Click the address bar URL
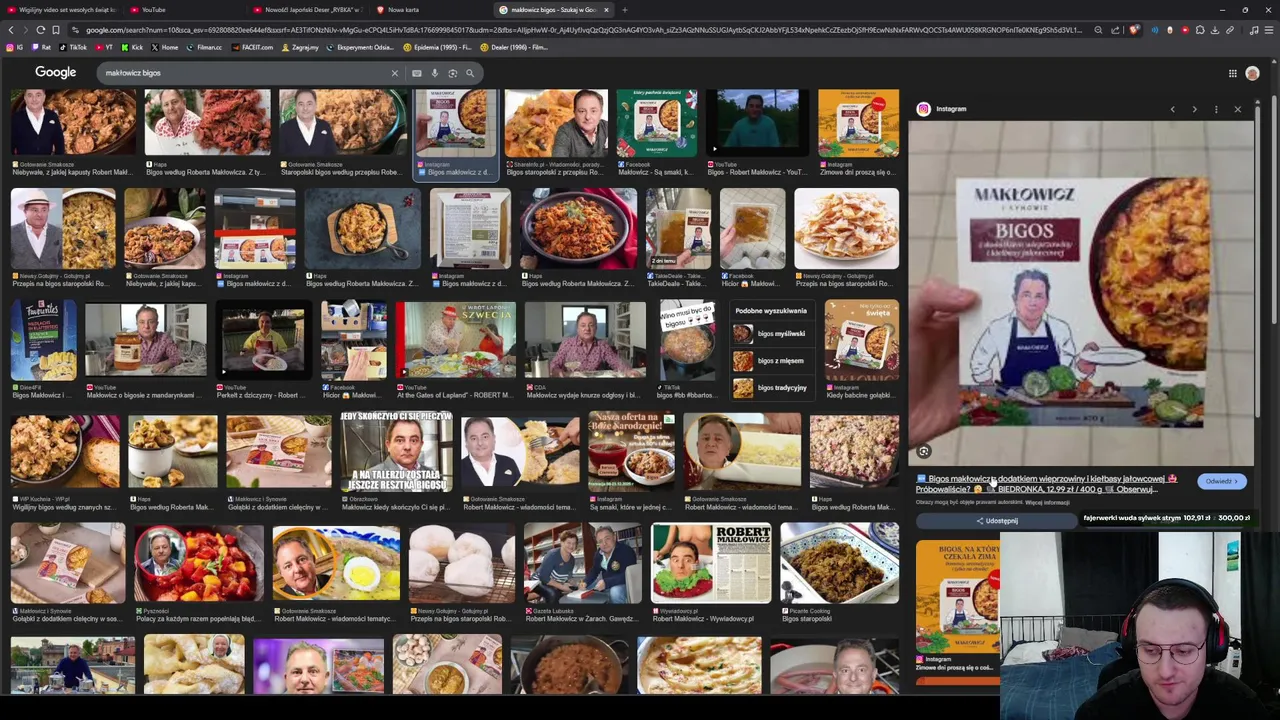This screenshot has height=720, width=1280. pyautogui.click(x=582, y=30)
